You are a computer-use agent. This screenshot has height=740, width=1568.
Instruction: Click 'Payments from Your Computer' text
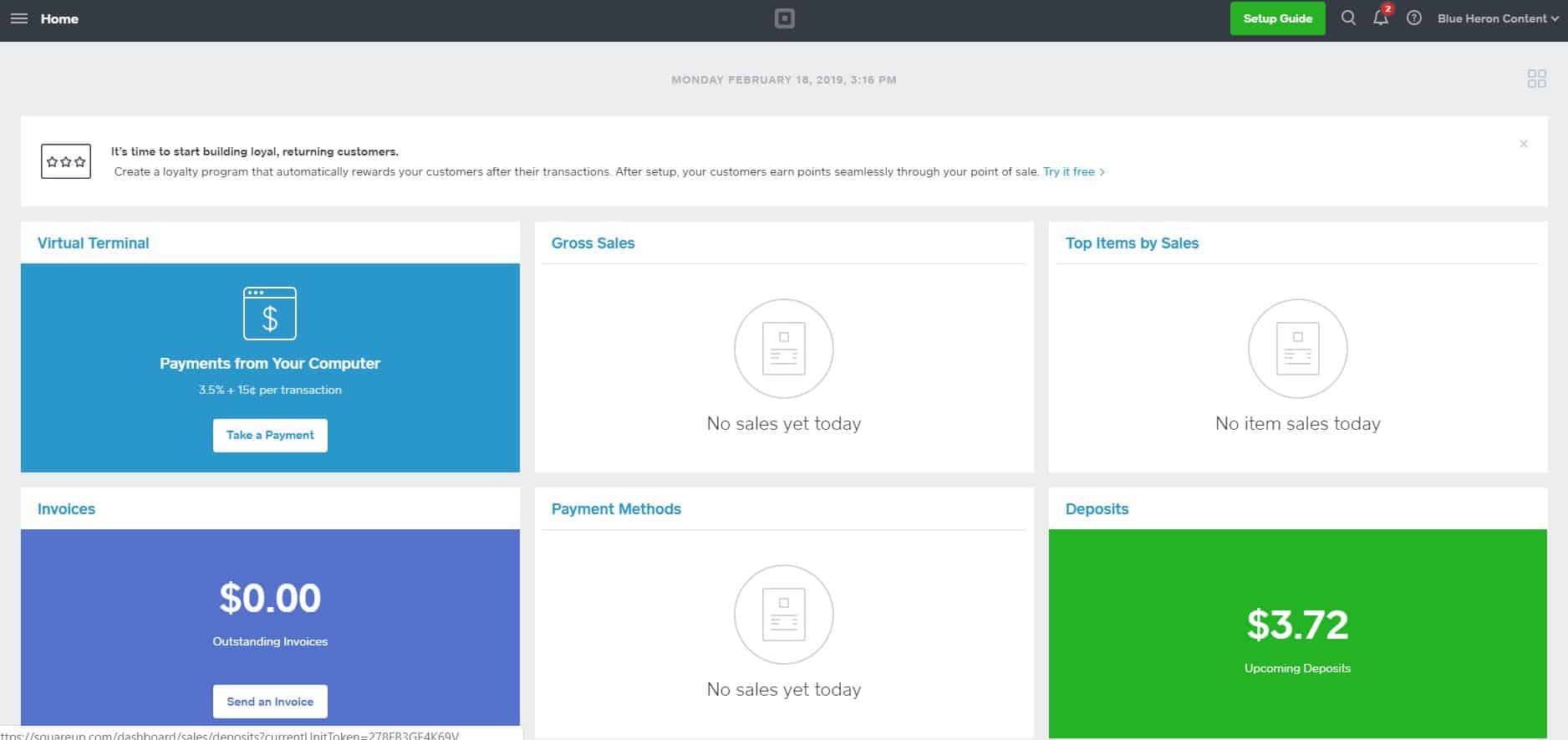click(x=270, y=364)
